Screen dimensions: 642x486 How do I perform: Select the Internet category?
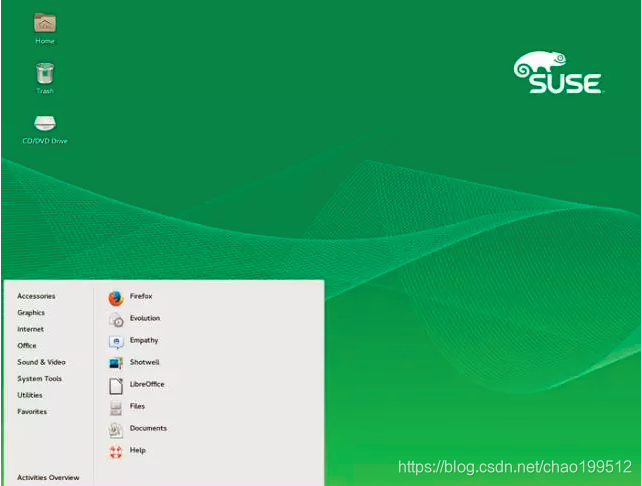(x=30, y=329)
